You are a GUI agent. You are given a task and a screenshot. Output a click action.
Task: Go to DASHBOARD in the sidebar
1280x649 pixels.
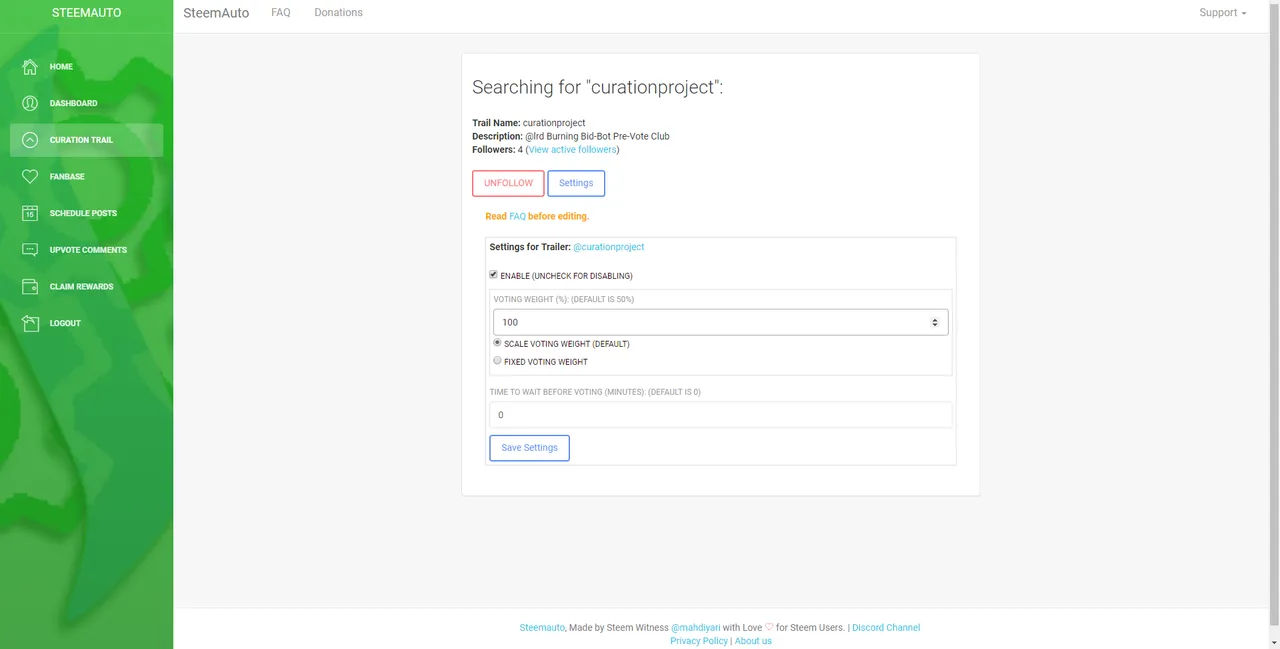[86, 103]
